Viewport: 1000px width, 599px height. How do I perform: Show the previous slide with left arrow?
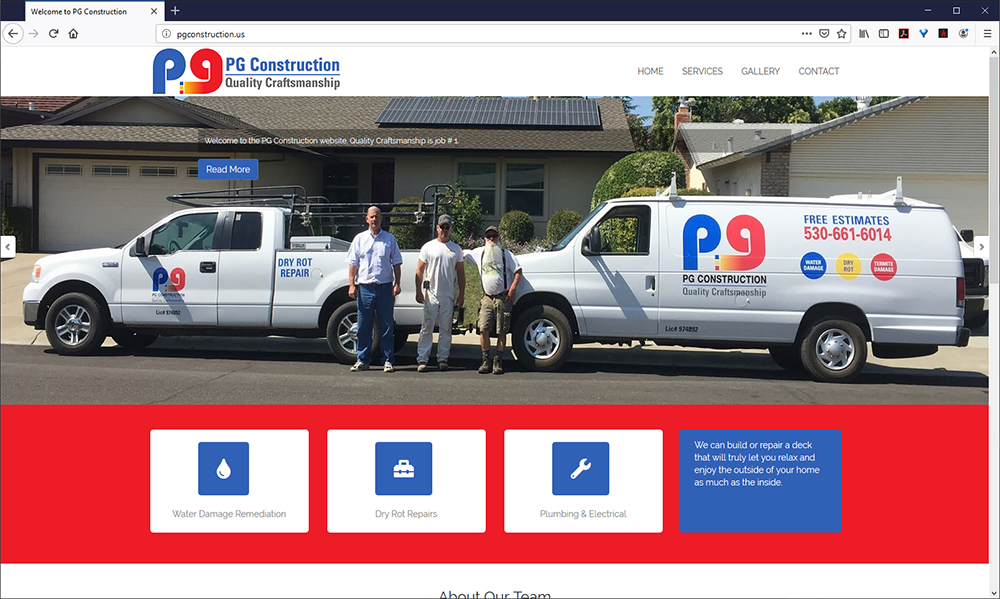(8, 247)
